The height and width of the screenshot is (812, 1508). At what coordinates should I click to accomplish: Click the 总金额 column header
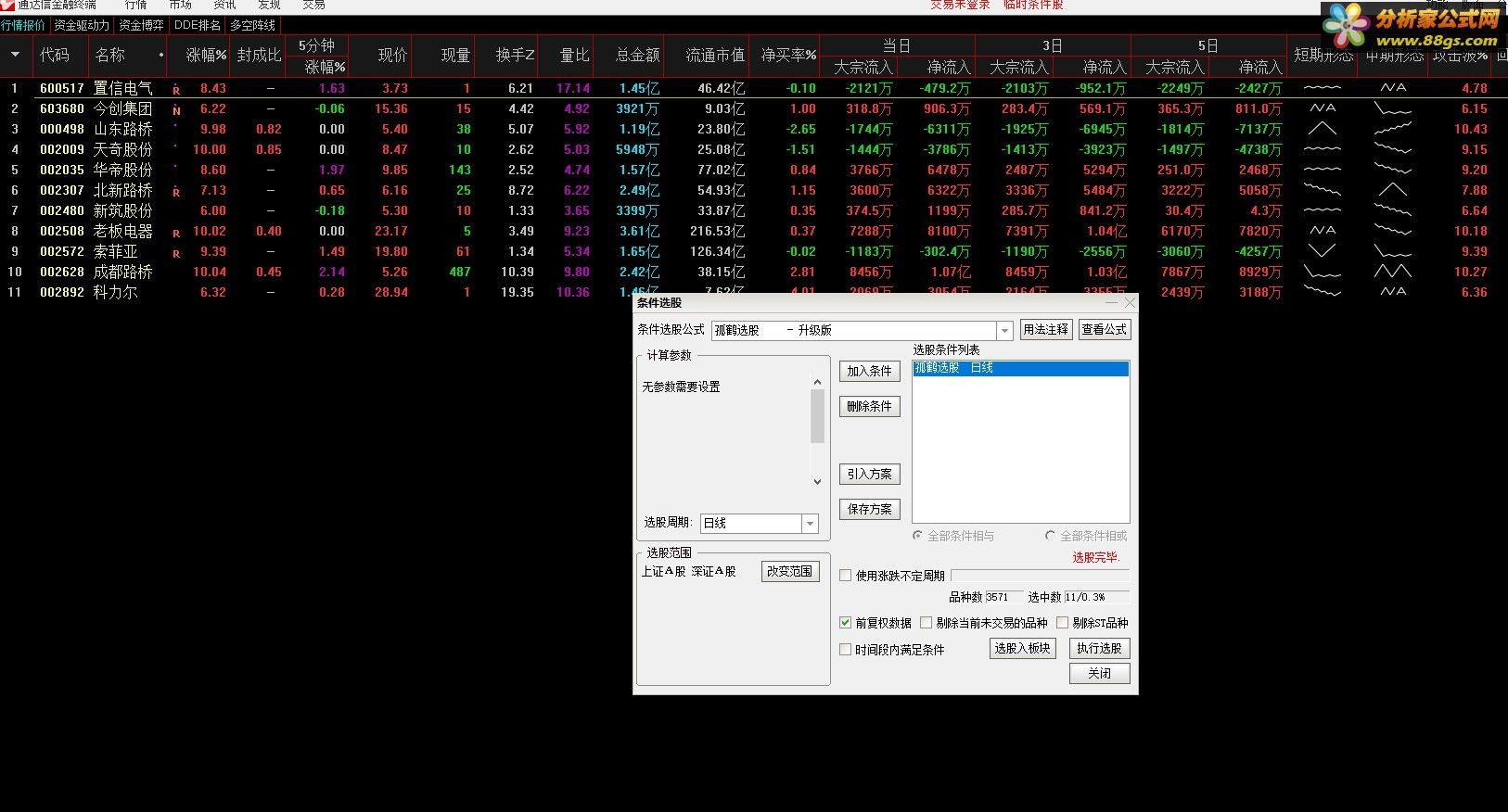[638, 56]
